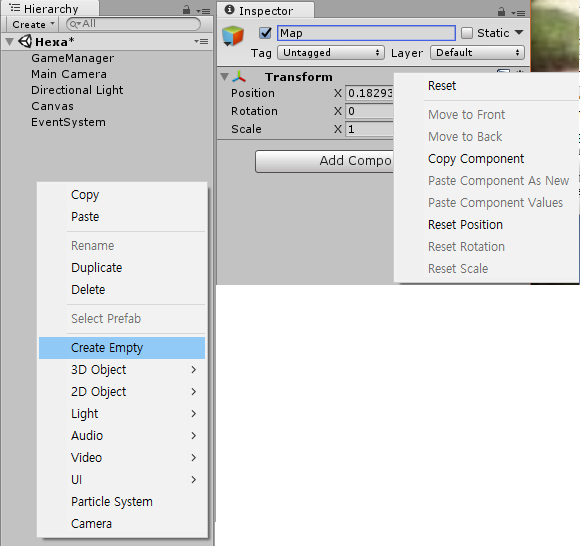The width and height of the screenshot is (580, 546).
Task: Choose Delete in context menu
Action: coord(122,290)
